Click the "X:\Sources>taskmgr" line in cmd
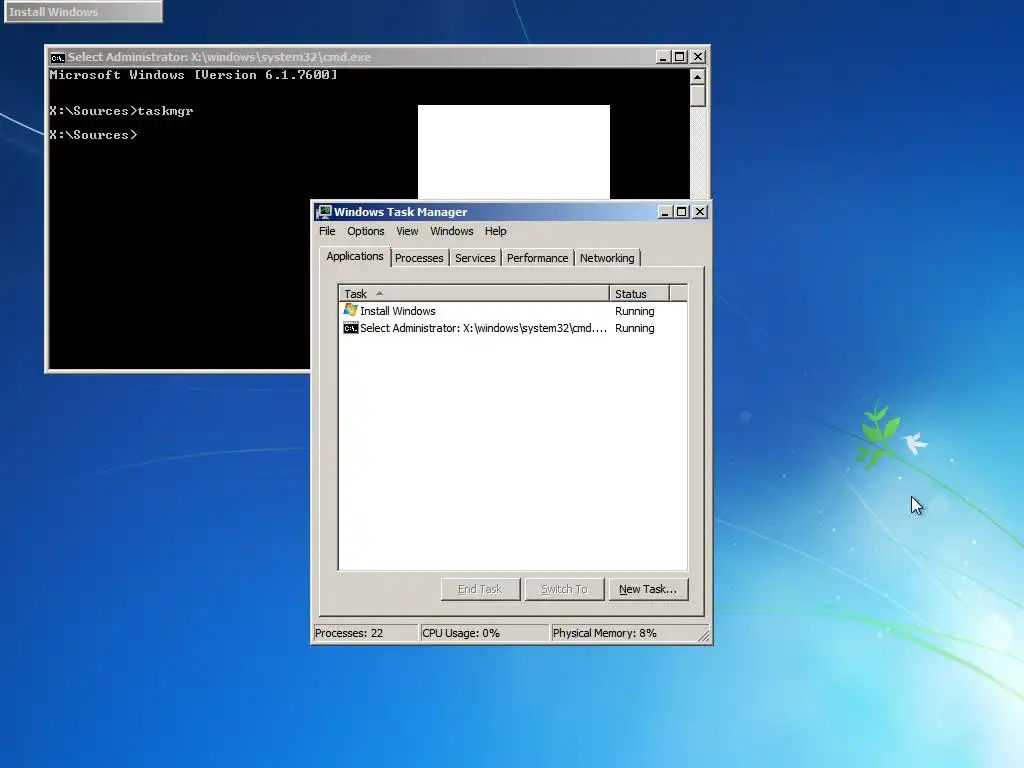 121,111
